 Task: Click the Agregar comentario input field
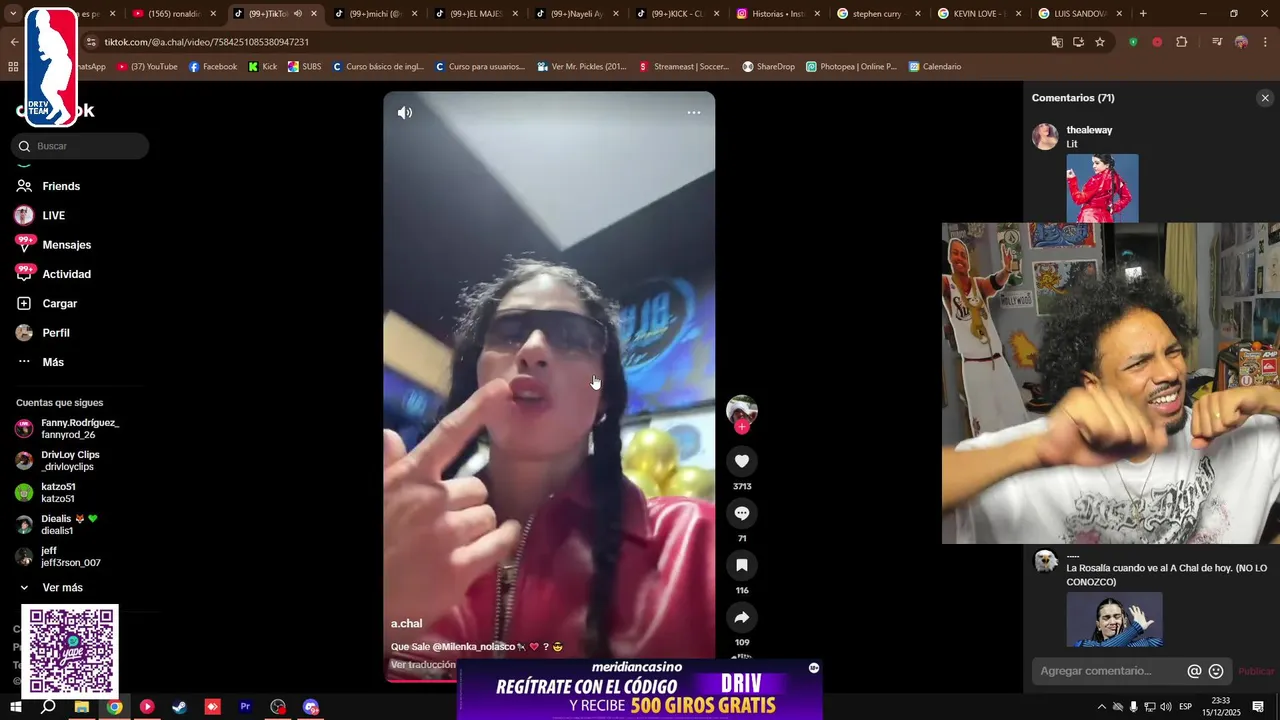[x=1110, y=671]
